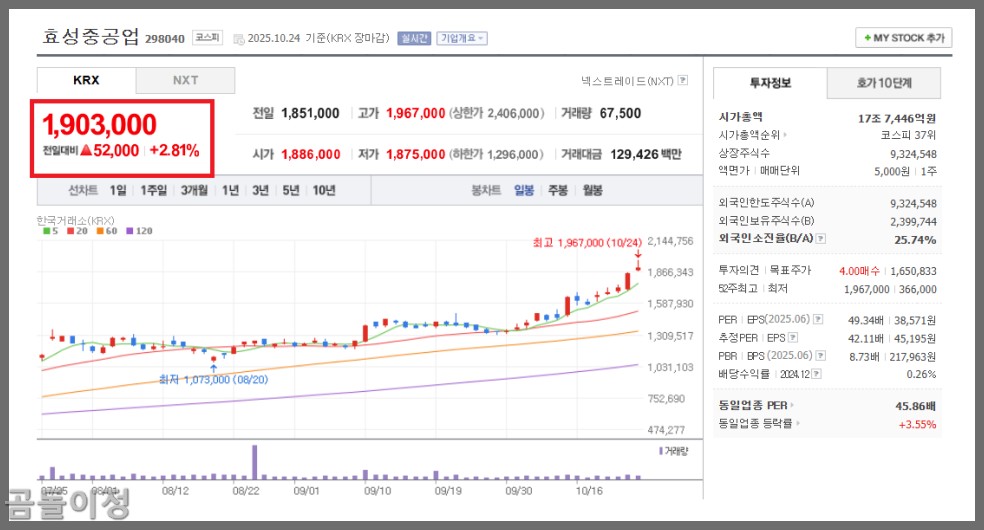This screenshot has height=530, width=984.
Task: Click the 최저 1,073,000 (08/20) chart marker
Action: click(213, 379)
